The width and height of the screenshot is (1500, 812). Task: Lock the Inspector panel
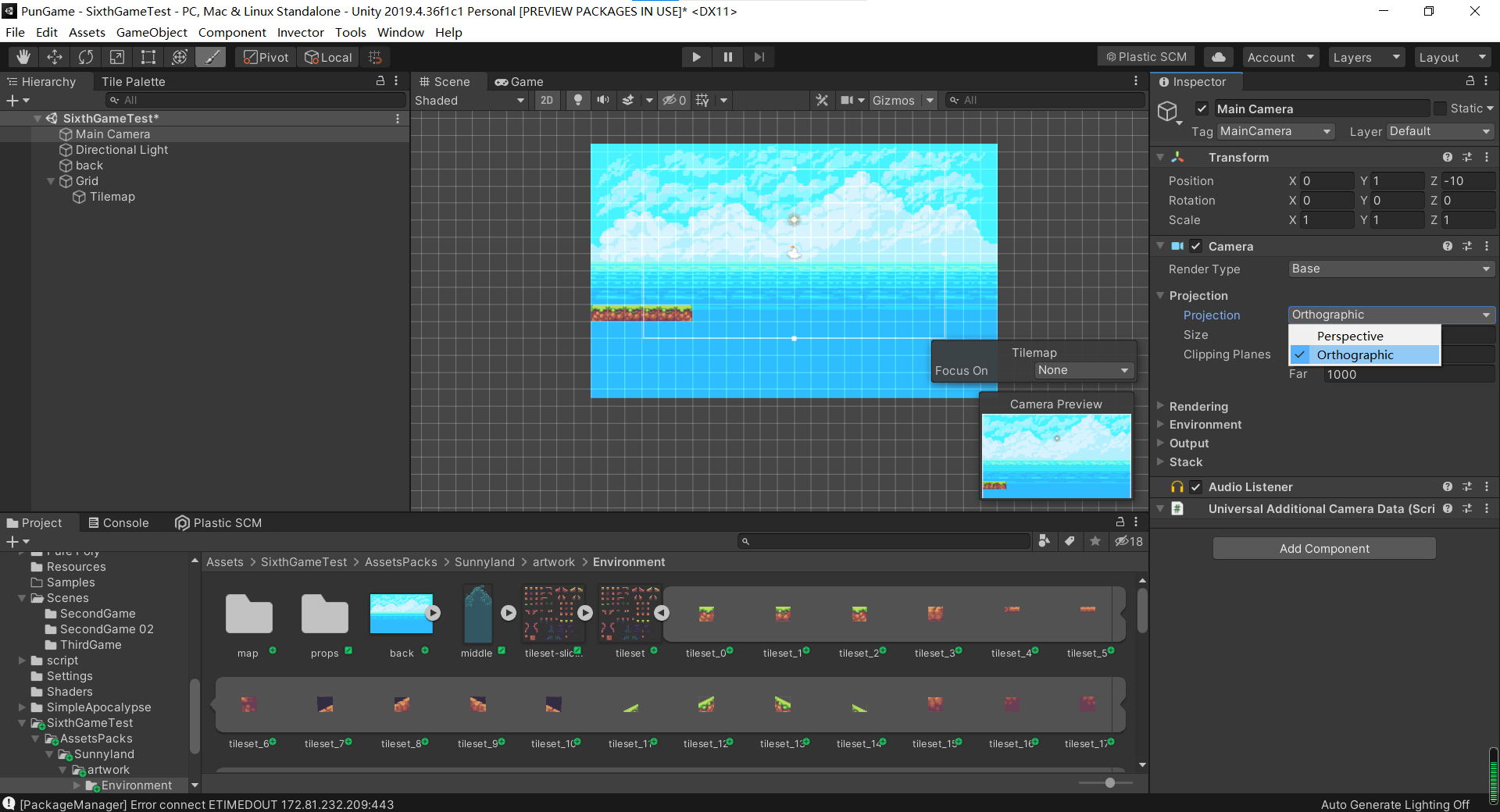[1470, 81]
